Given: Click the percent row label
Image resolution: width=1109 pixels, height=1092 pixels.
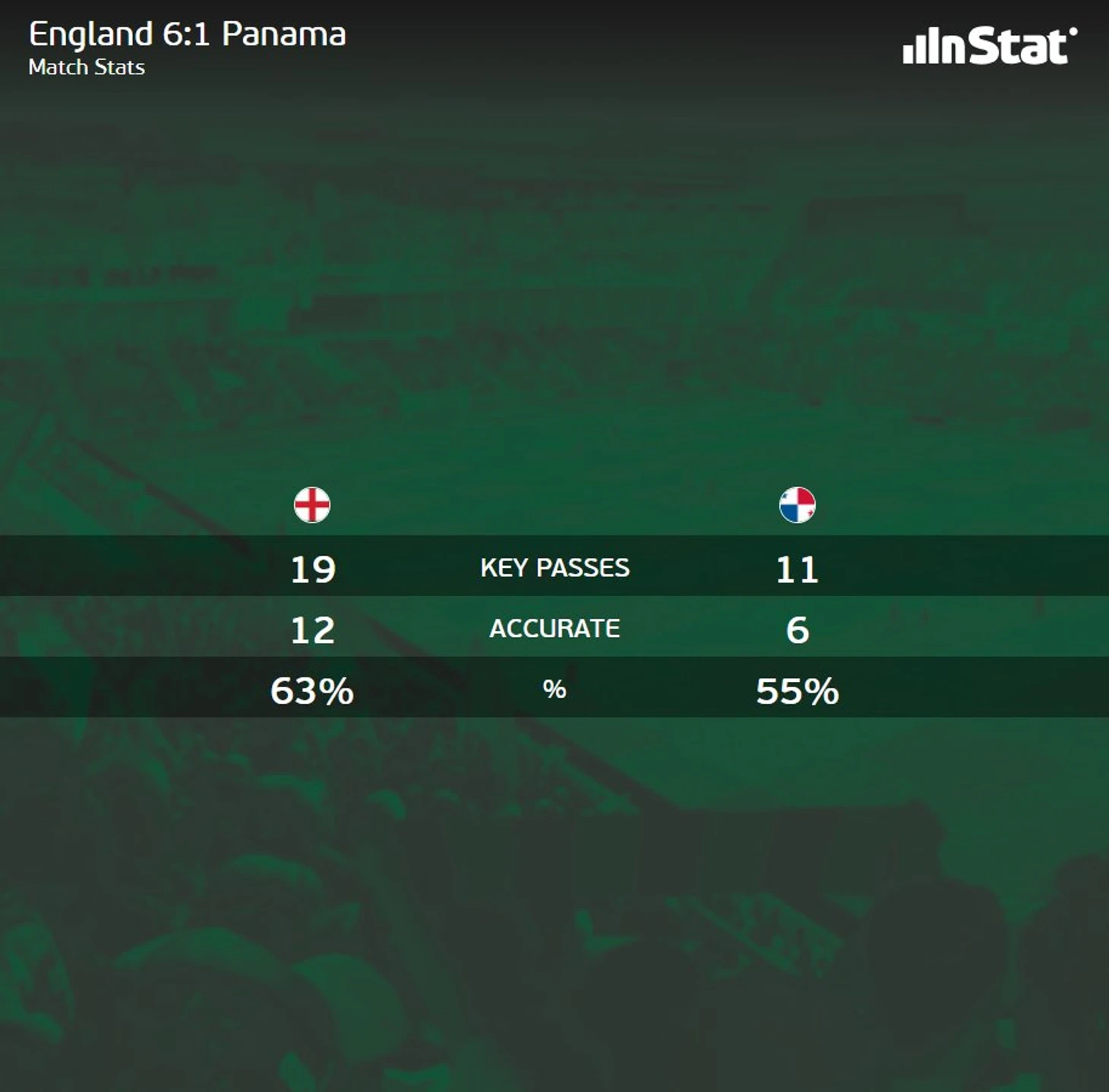Looking at the screenshot, I should [554, 690].
